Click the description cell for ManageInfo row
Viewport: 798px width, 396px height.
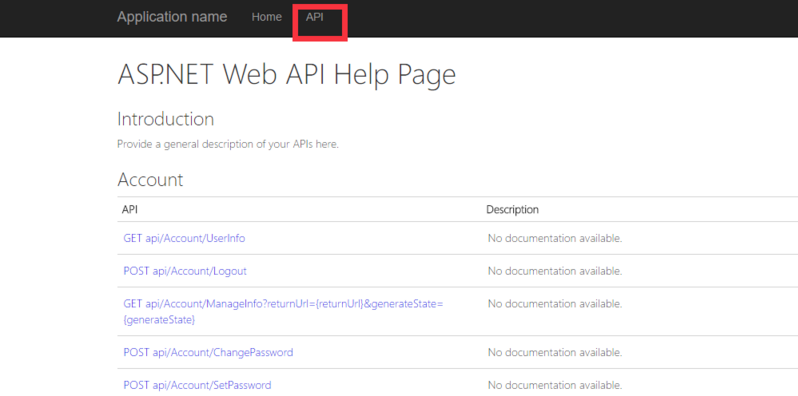click(555, 304)
